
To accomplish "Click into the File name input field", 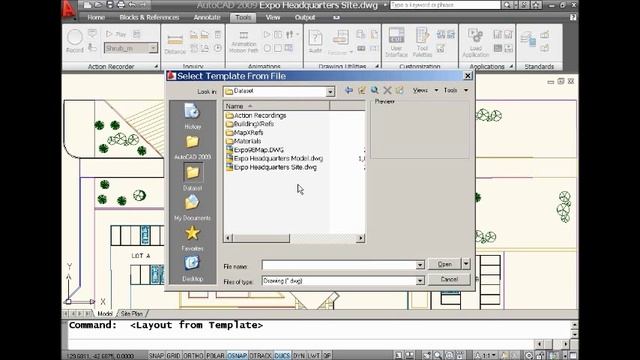I will (338, 265).
